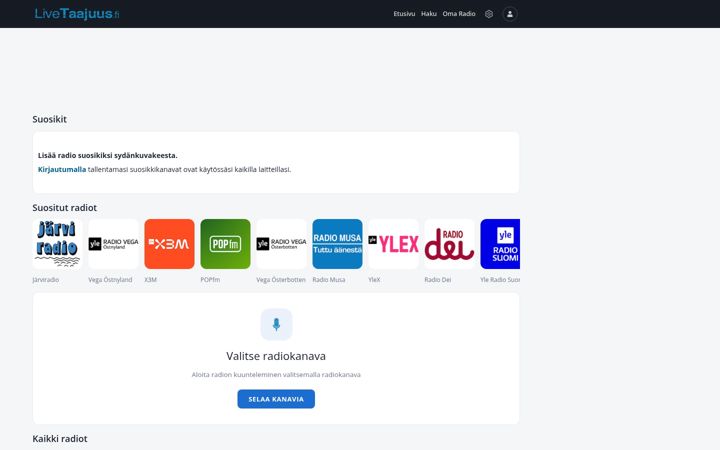Screen dimensions: 720x450
Task: Click the LiveTaajuus.fi logo
Action: 77,14
